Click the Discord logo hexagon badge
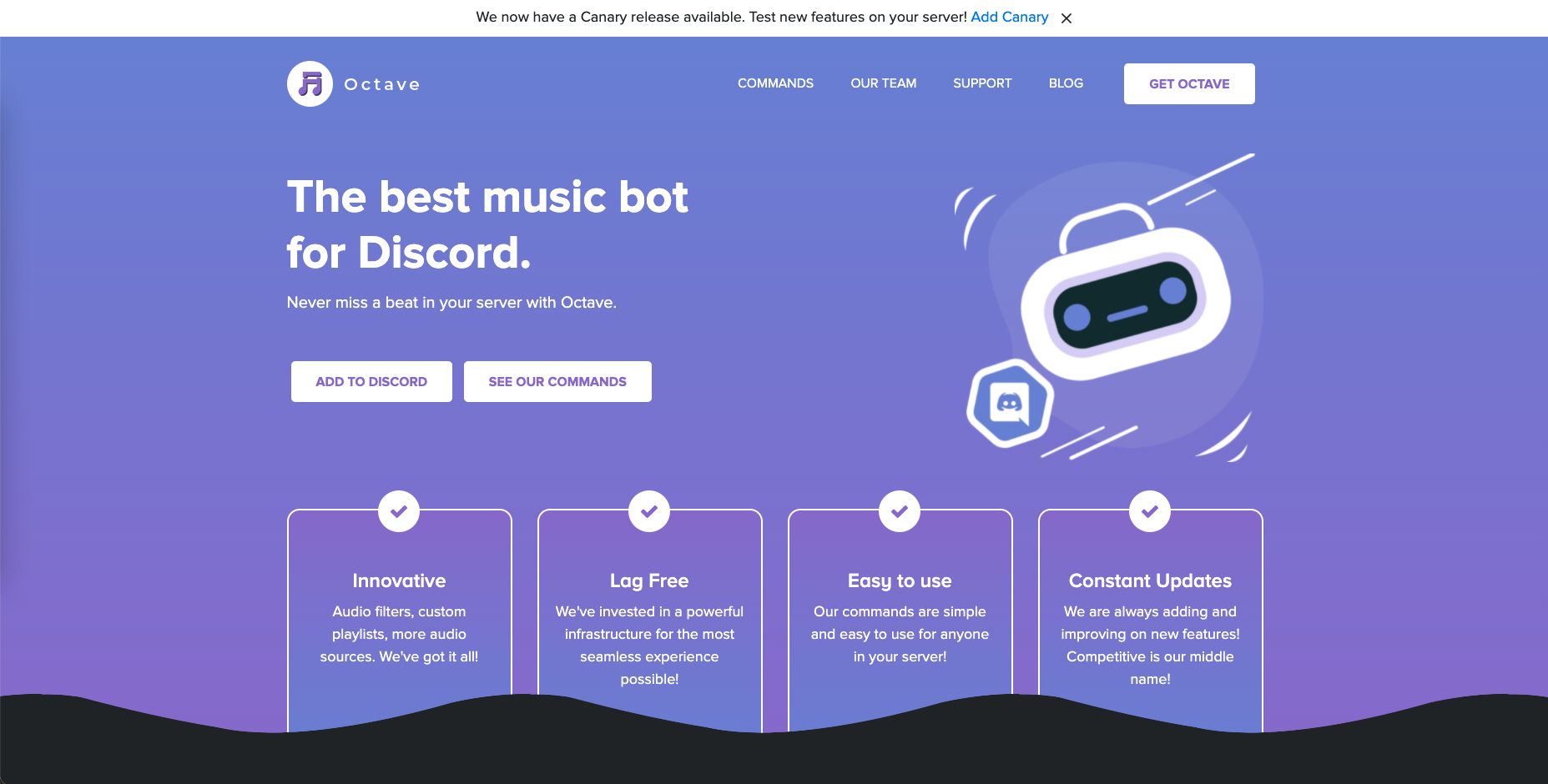 click(x=1010, y=404)
